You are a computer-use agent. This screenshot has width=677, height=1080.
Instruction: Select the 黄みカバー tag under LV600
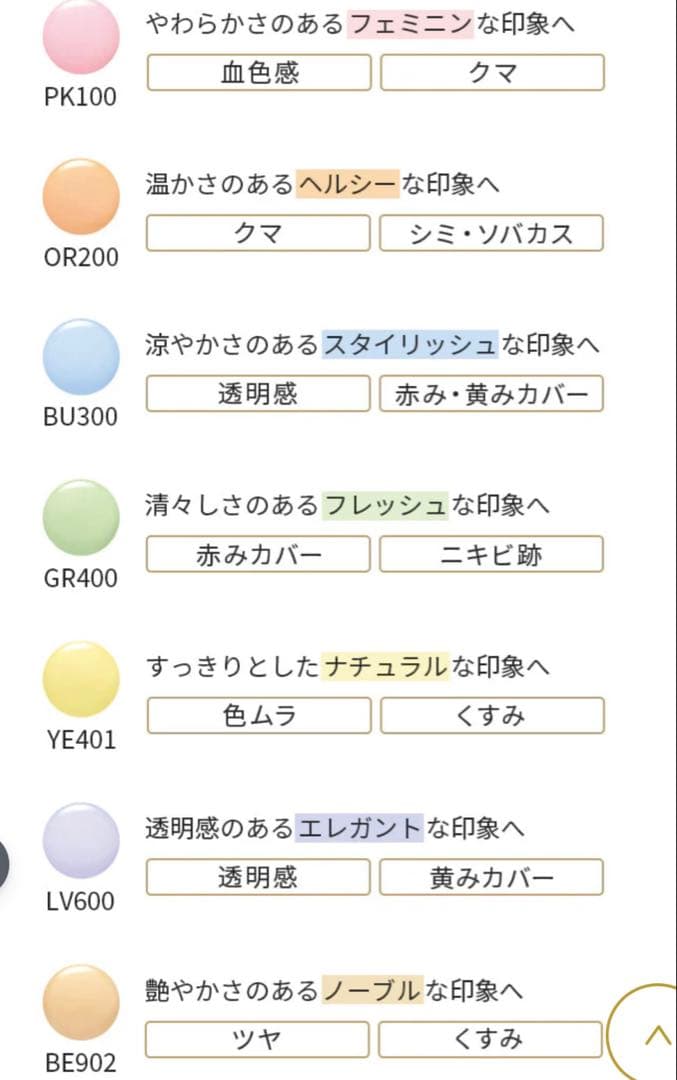[x=491, y=877]
